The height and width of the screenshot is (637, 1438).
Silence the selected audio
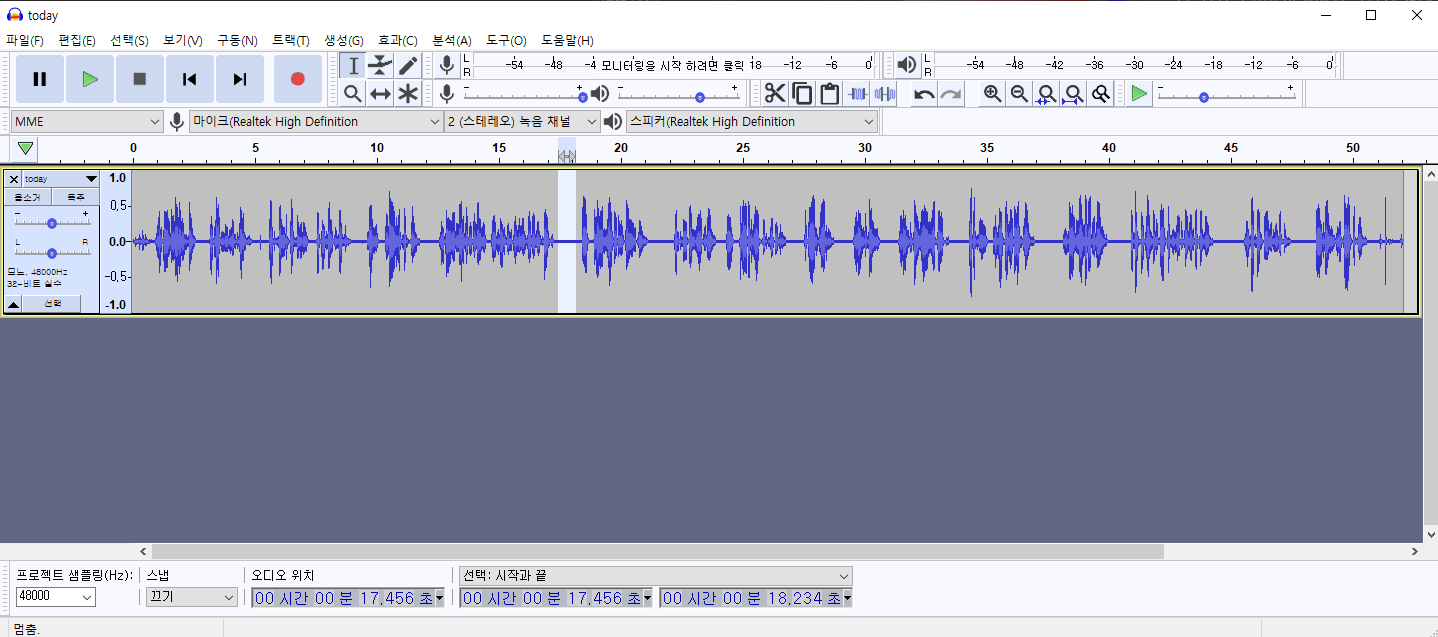[x=884, y=94]
